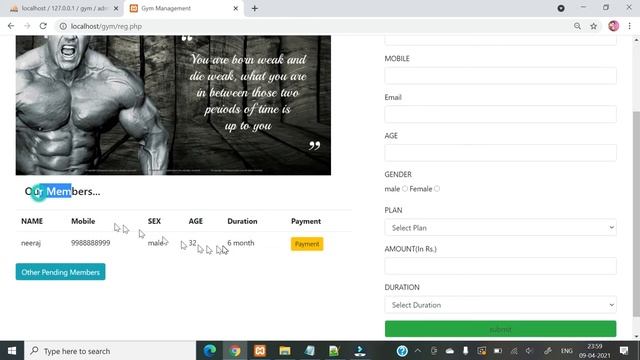
Task: Click the bodybuilder quote banner image
Action: (173, 105)
